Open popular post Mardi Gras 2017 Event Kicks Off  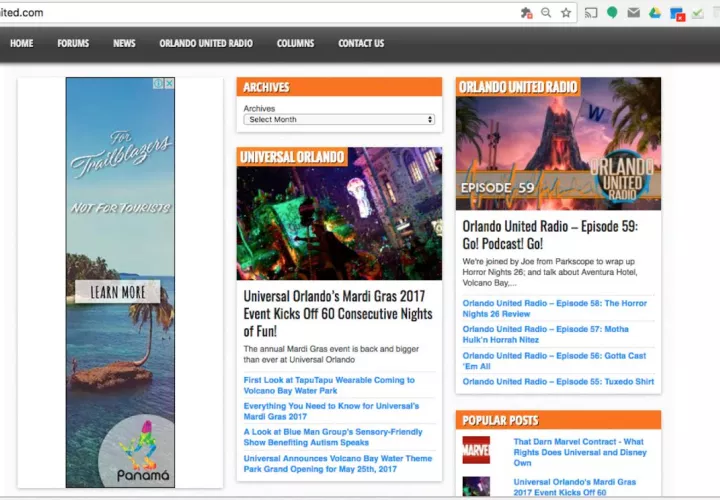point(575,487)
